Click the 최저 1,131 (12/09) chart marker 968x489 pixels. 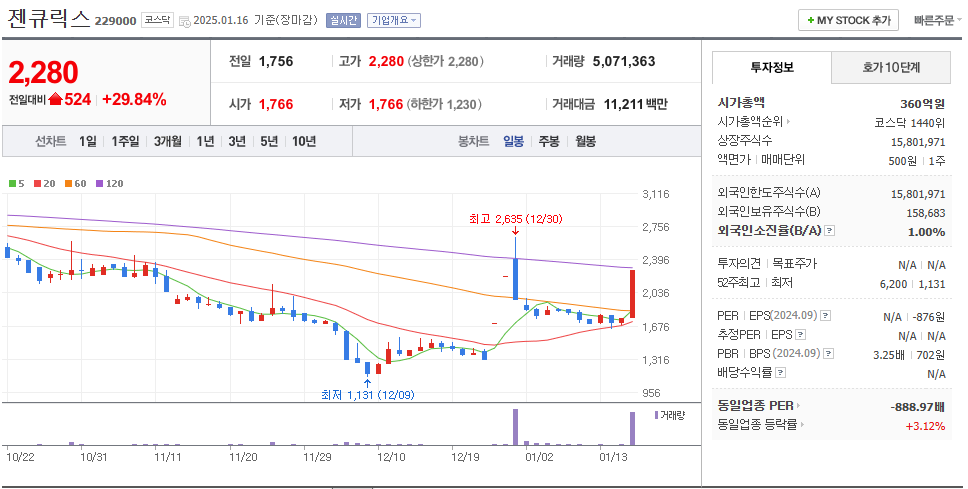[367, 395]
